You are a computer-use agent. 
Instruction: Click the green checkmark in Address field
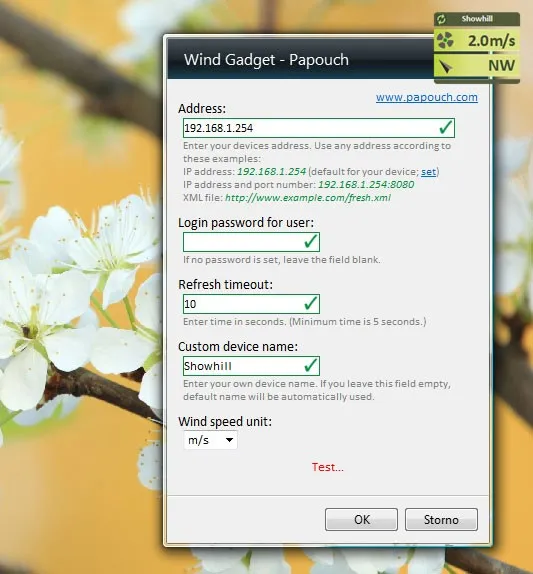coord(446,127)
